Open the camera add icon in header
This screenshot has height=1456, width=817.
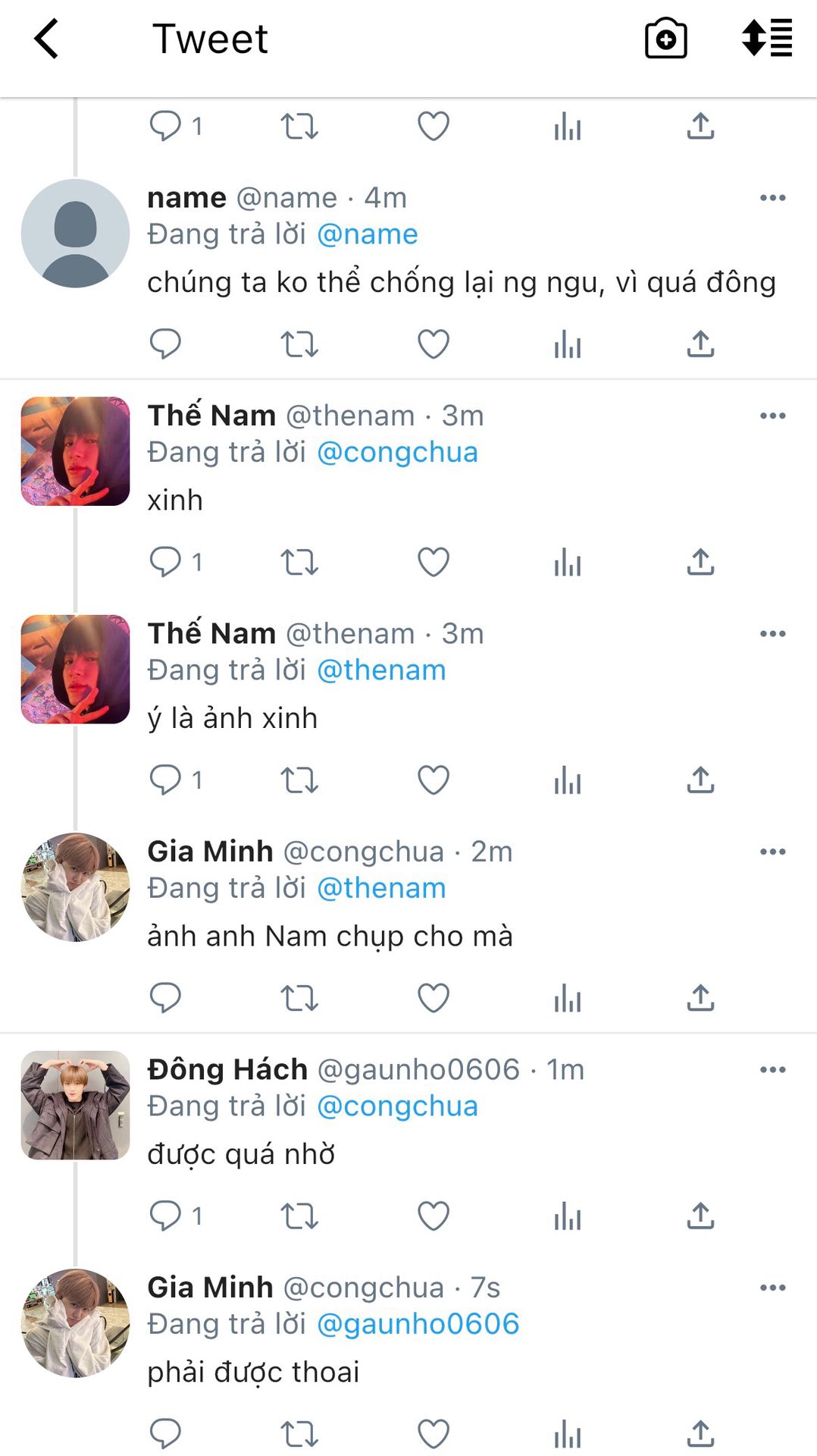tap(665, 39)
